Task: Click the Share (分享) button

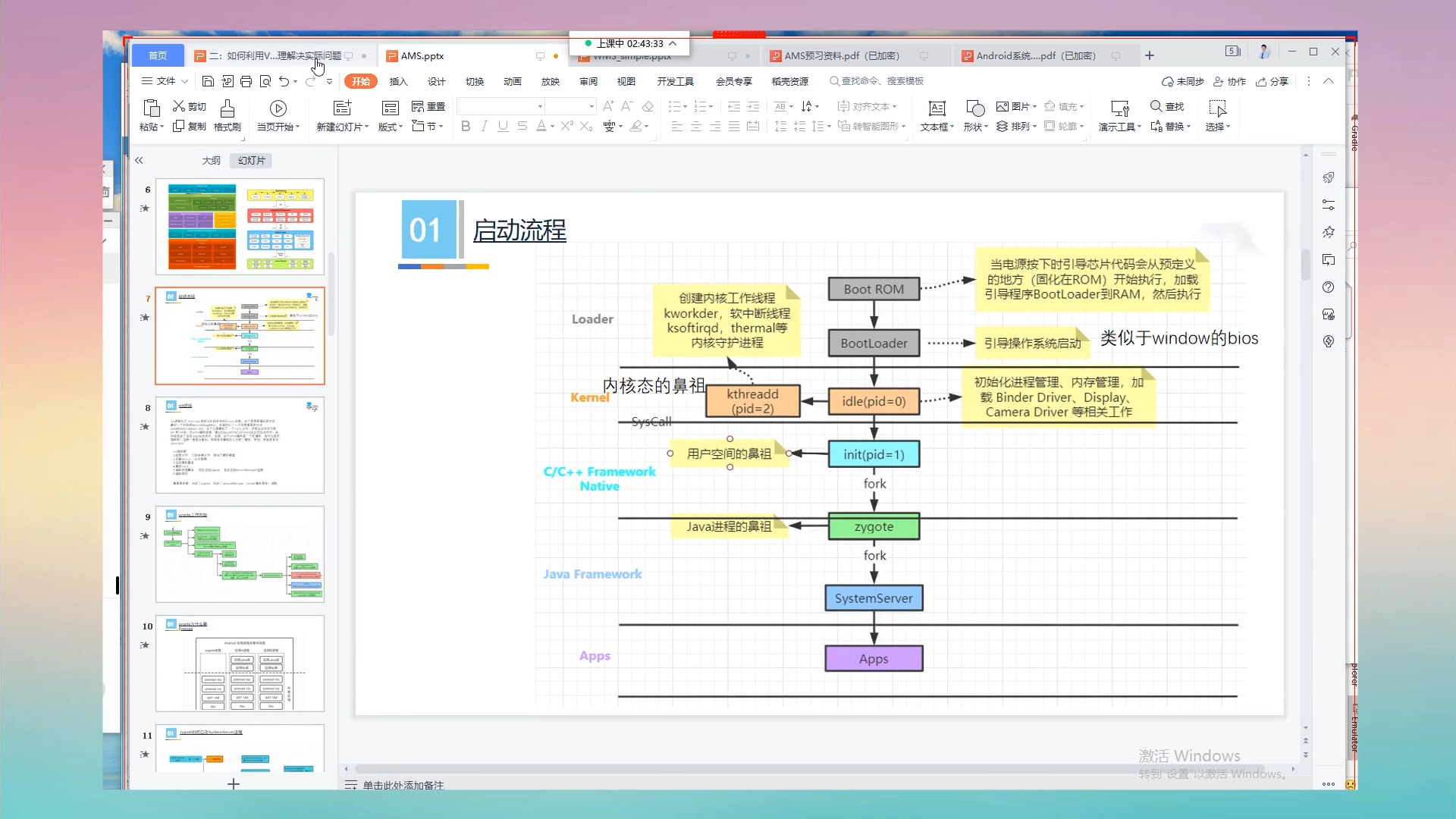Action: (1272, 81)
